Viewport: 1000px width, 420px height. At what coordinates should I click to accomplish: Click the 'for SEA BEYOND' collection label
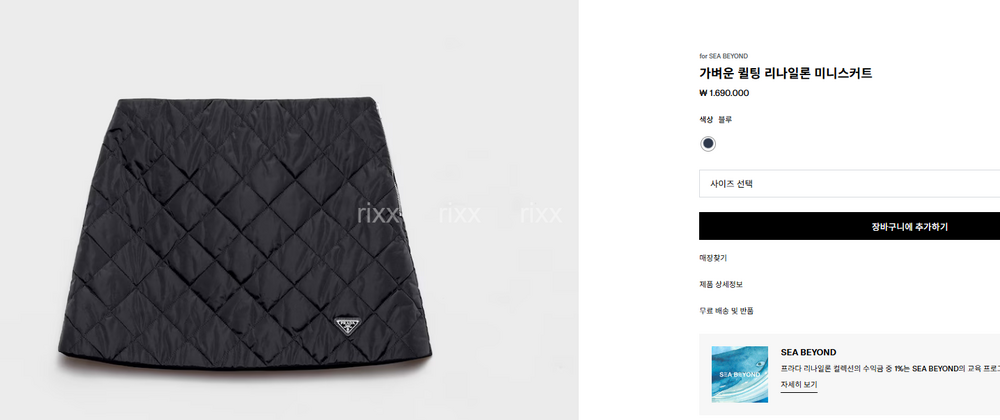(x=723, y=56)
